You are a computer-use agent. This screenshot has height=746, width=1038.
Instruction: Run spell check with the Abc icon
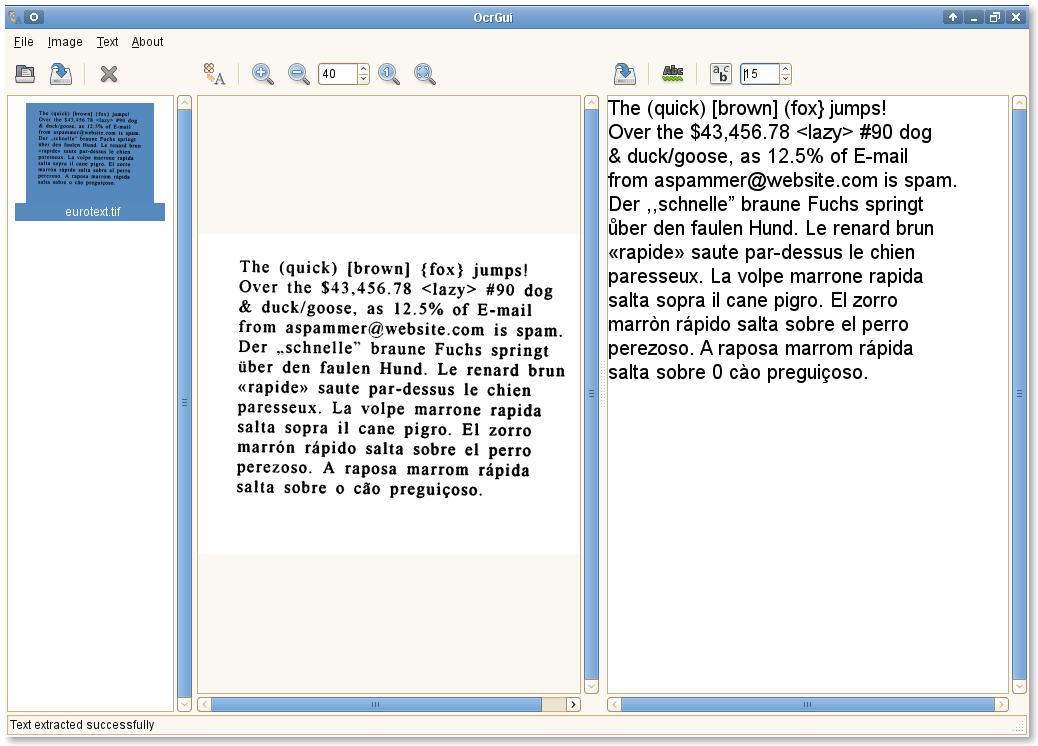point(673,72)
